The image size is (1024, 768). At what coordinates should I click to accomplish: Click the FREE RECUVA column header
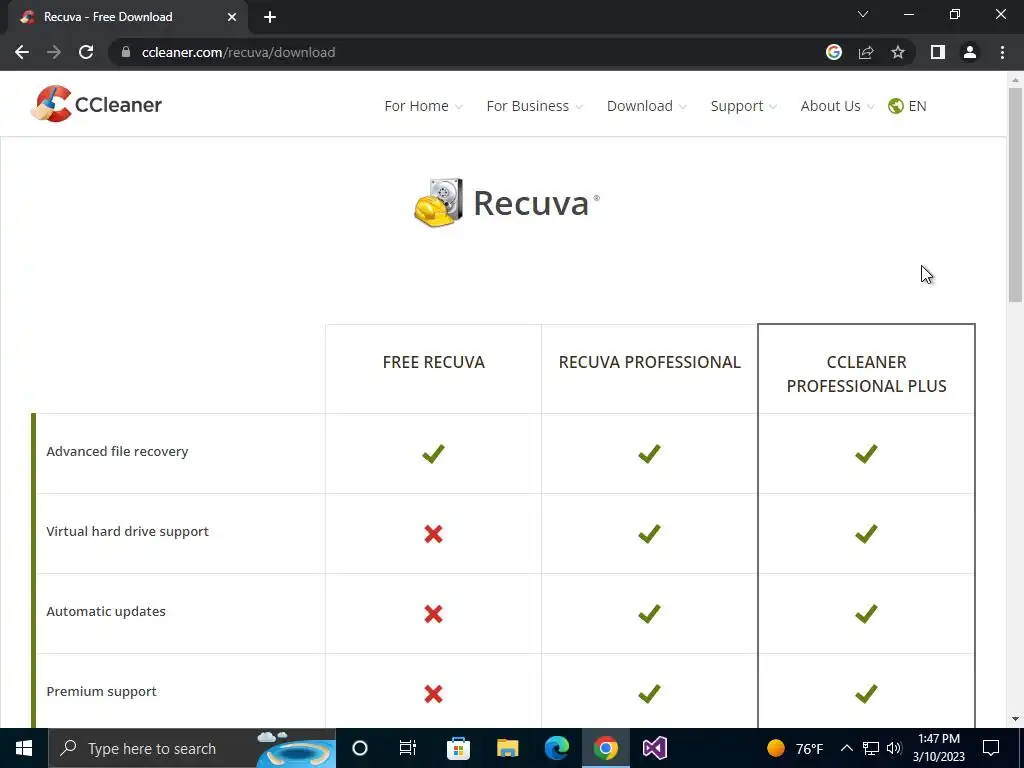pos(434,362)
